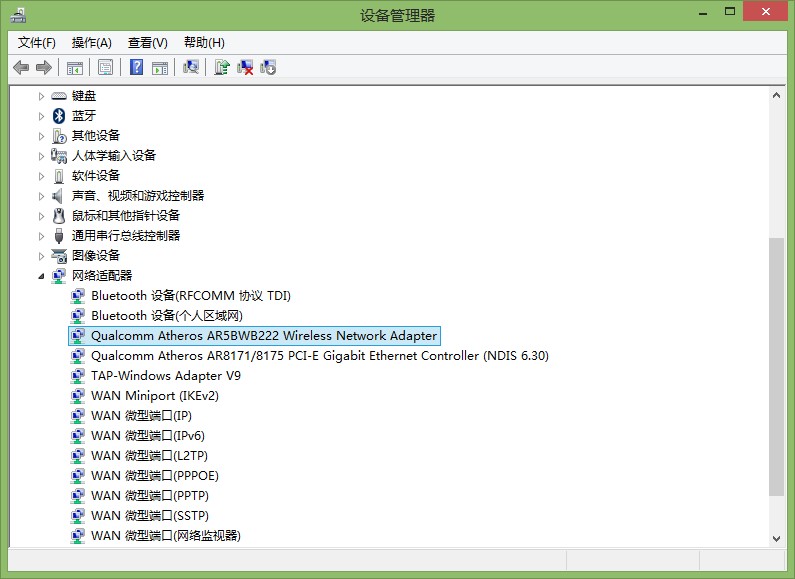This screenshot has width=795, height=579.
Task: Select Qualcomm Atheros AR5BWB222 Wireless Network Adapter
Action: (264, 336)
